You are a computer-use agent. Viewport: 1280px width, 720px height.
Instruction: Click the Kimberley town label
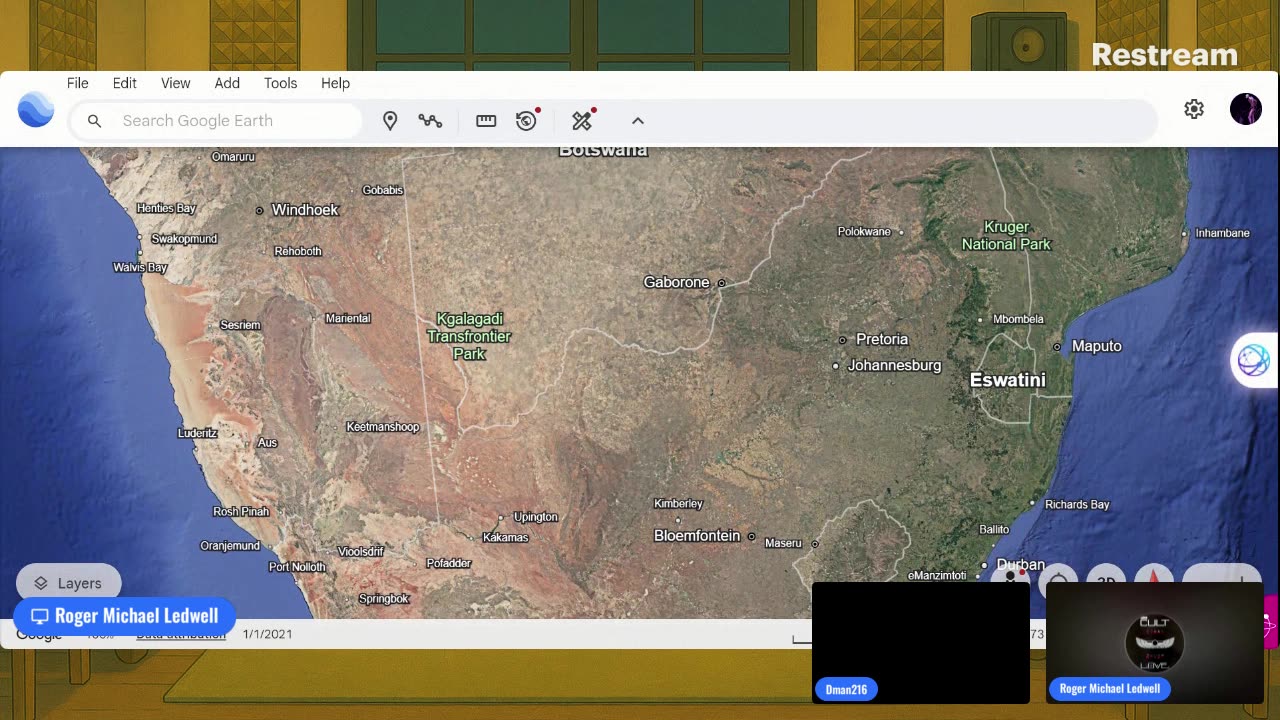click(678, 503)
